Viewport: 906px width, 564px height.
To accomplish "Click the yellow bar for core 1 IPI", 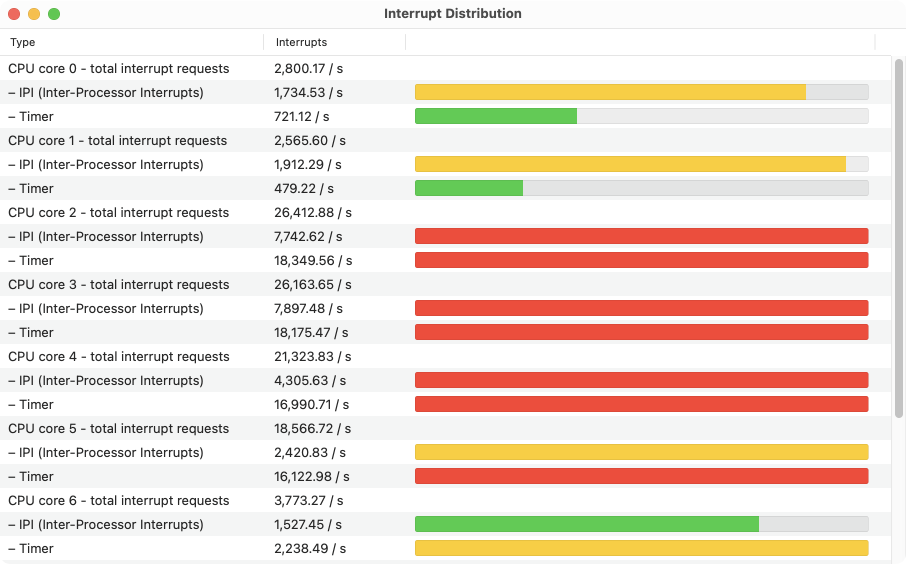I will coord(630,164).
